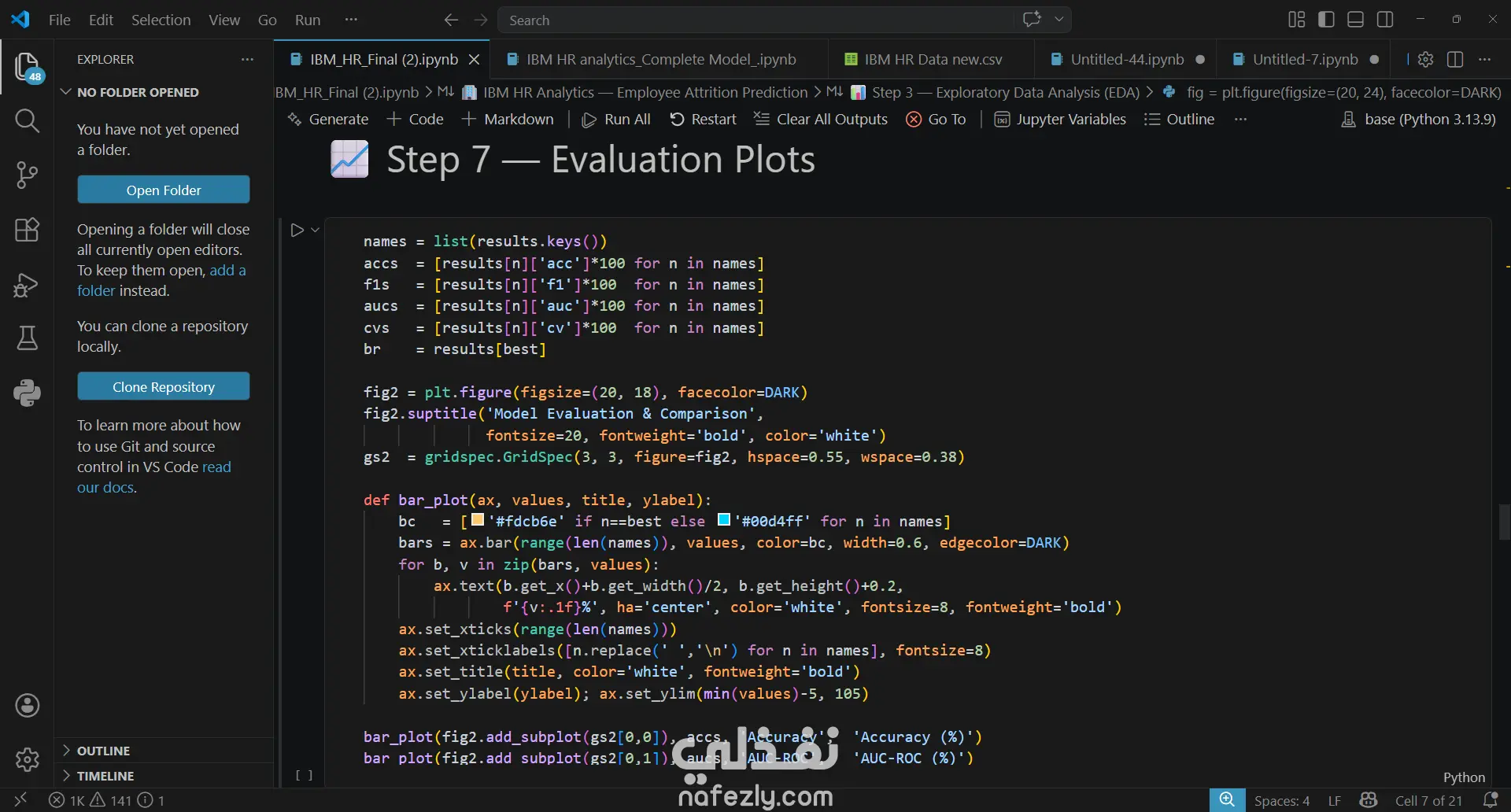Click Customize Layout icon
This screenshot has width=1511, height=812.
pos(1296,20)
